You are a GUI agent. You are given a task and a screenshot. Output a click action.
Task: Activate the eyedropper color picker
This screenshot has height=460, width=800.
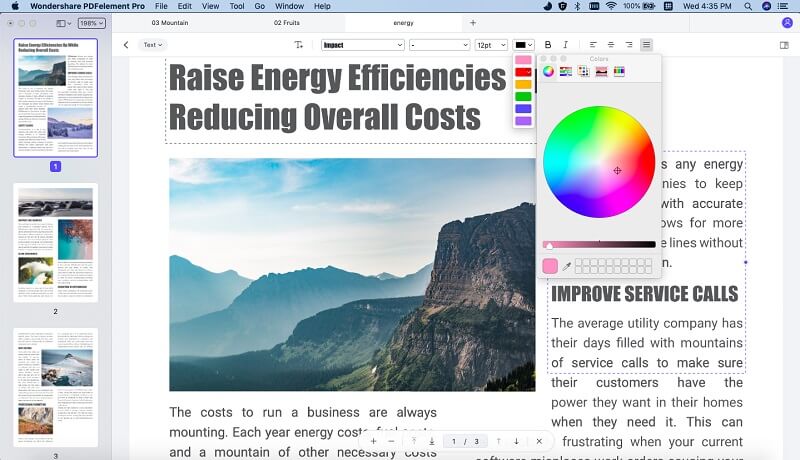(566, 266)
